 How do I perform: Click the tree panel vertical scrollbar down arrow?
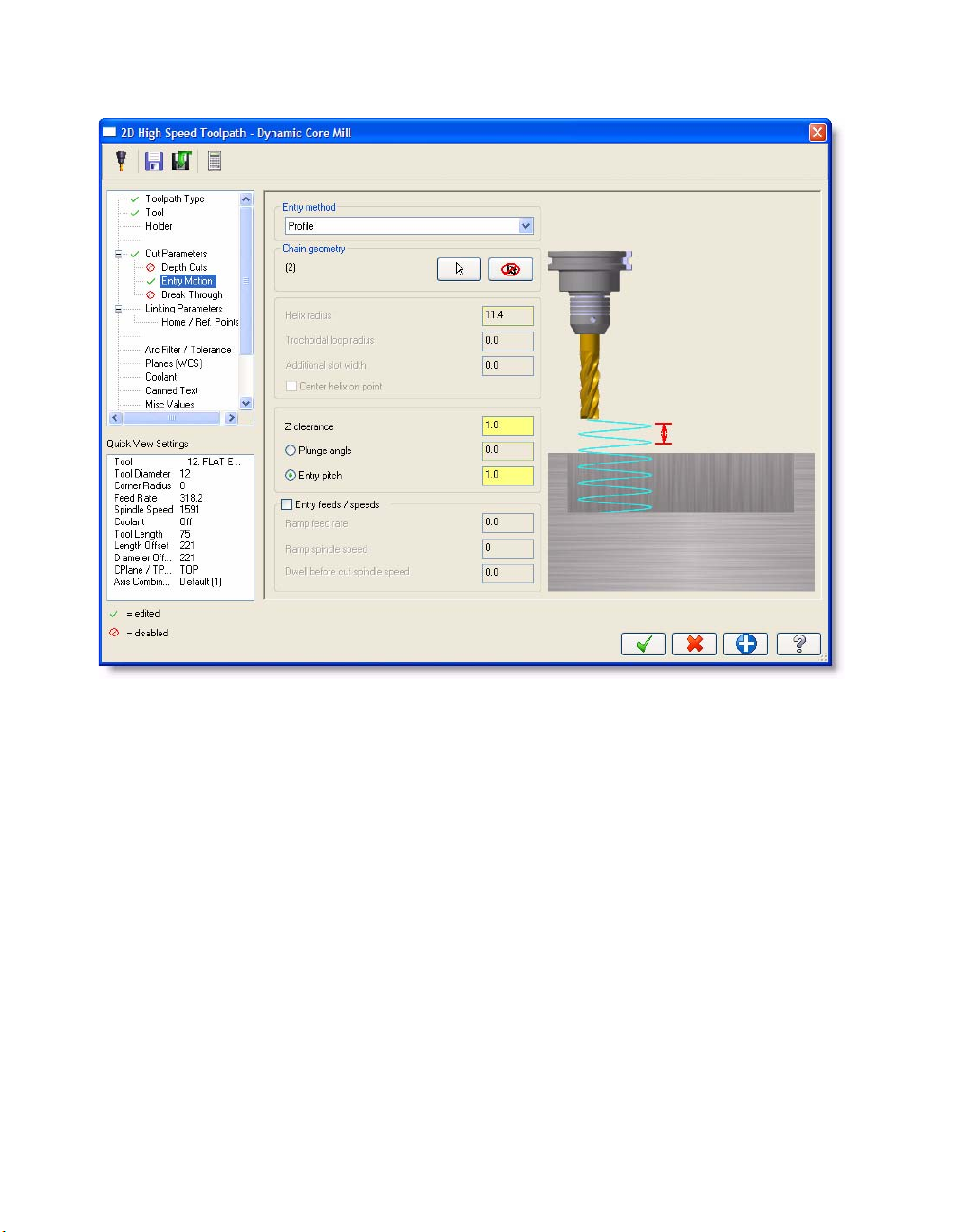[247, 404]
